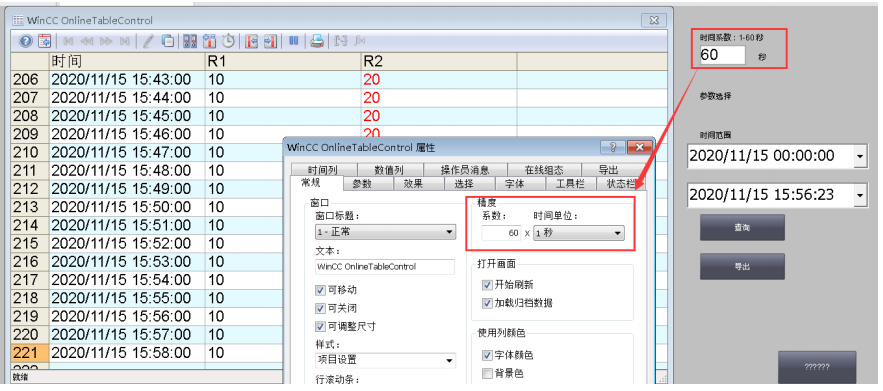Open the help icon in the table toolbar
Viewport: 883px width, 391px height.
coord(26,41)
